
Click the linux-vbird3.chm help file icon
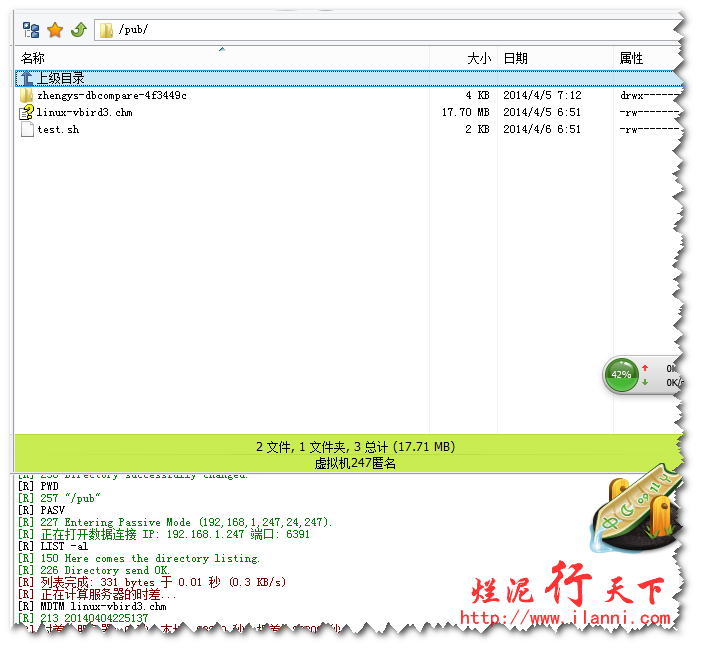click(x=27, y=113)
